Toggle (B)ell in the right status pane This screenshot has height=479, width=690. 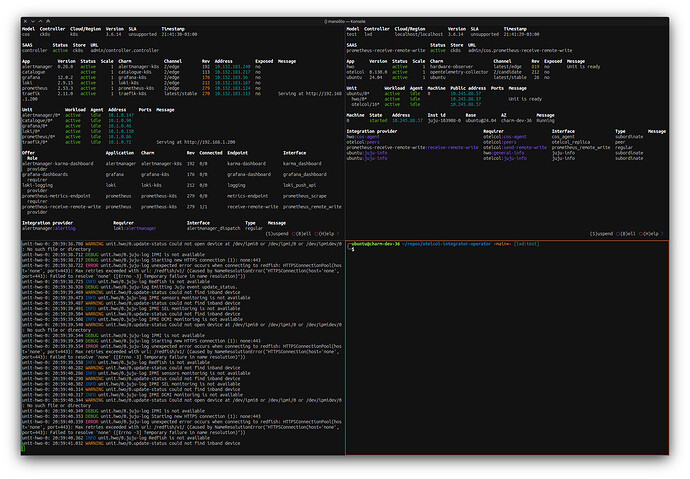(625, 233)
